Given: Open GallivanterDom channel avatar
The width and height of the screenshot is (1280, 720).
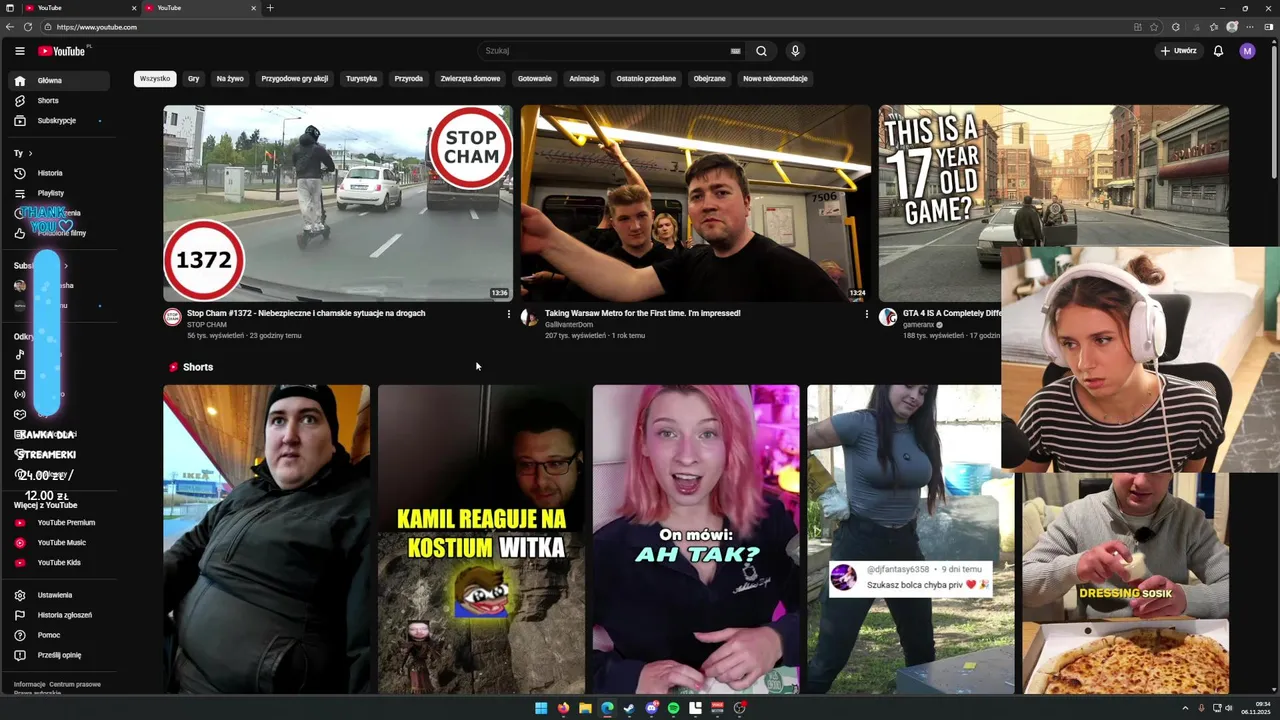Looking at the screenshot, I should point(529,317).
